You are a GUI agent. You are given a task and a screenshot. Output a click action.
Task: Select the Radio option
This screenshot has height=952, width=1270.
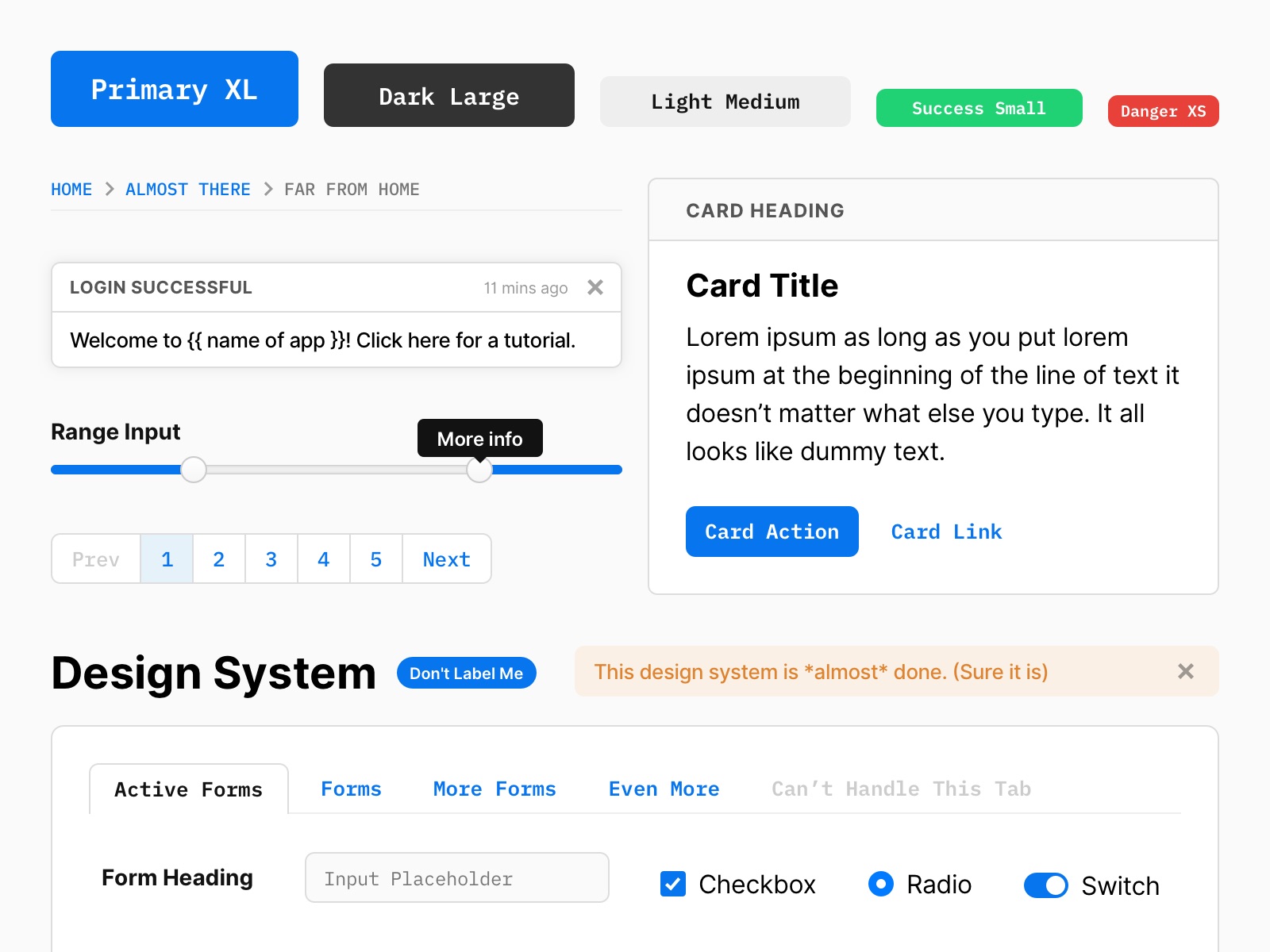coord(880,884)
